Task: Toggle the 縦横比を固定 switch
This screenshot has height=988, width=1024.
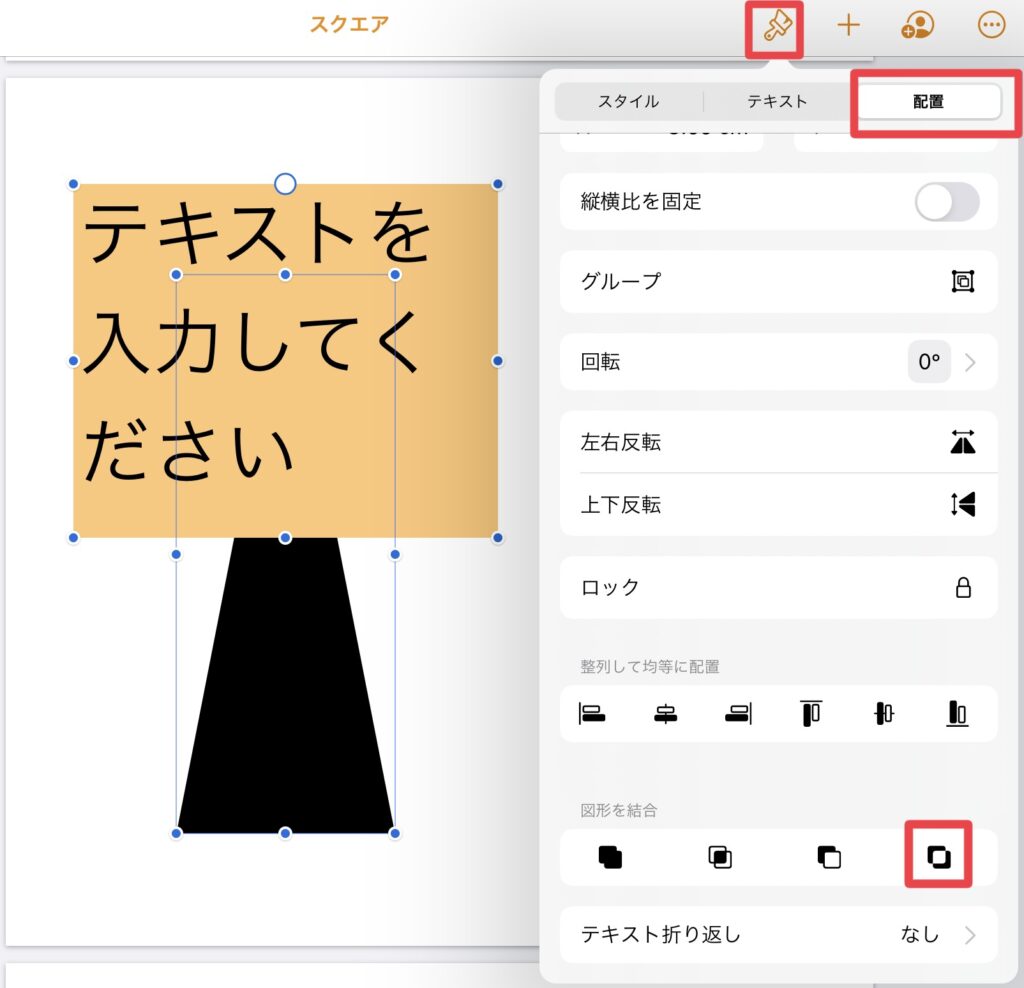Action: 946,202
